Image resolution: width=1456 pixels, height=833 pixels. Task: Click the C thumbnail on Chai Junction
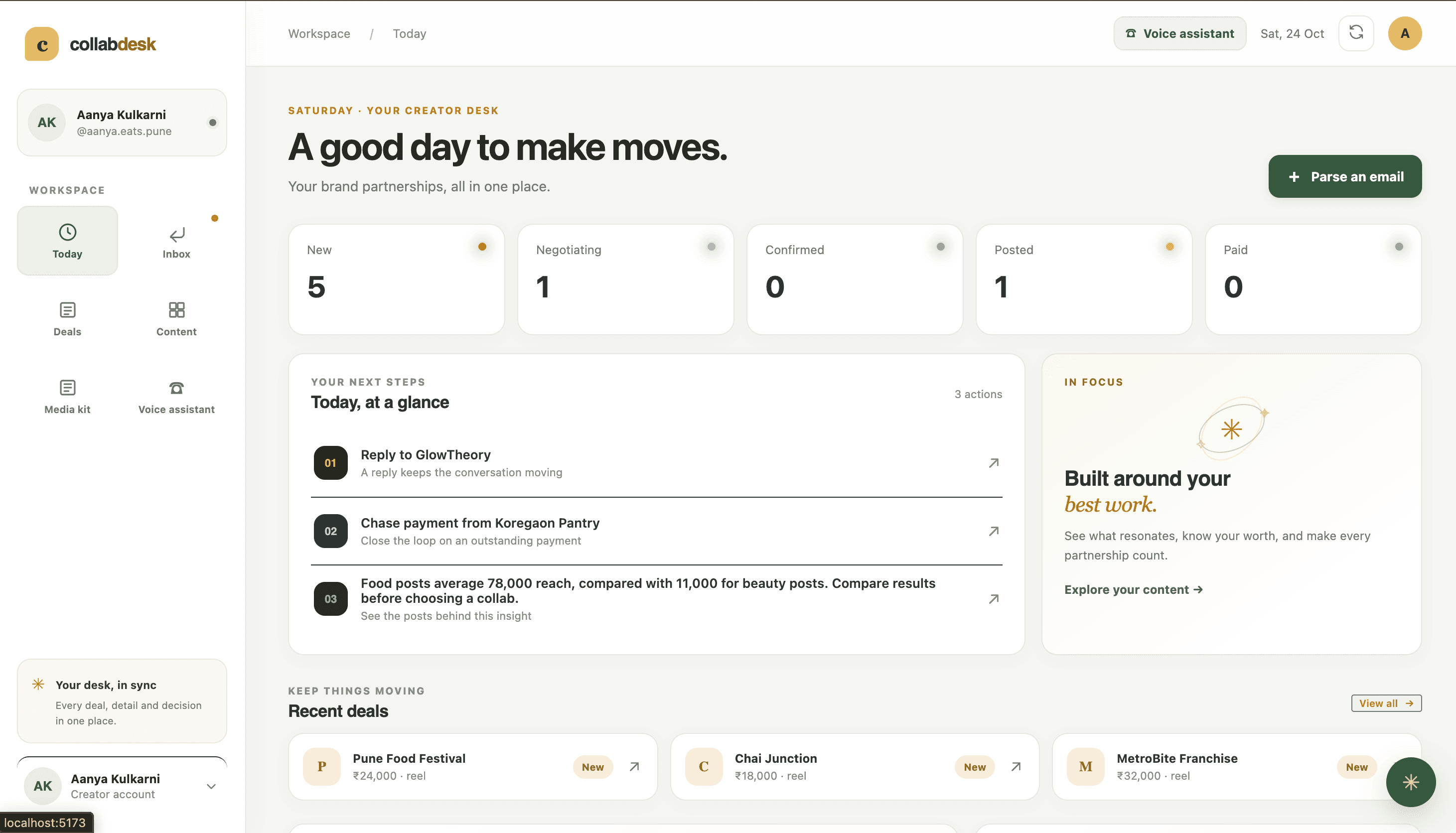point(704,767)
